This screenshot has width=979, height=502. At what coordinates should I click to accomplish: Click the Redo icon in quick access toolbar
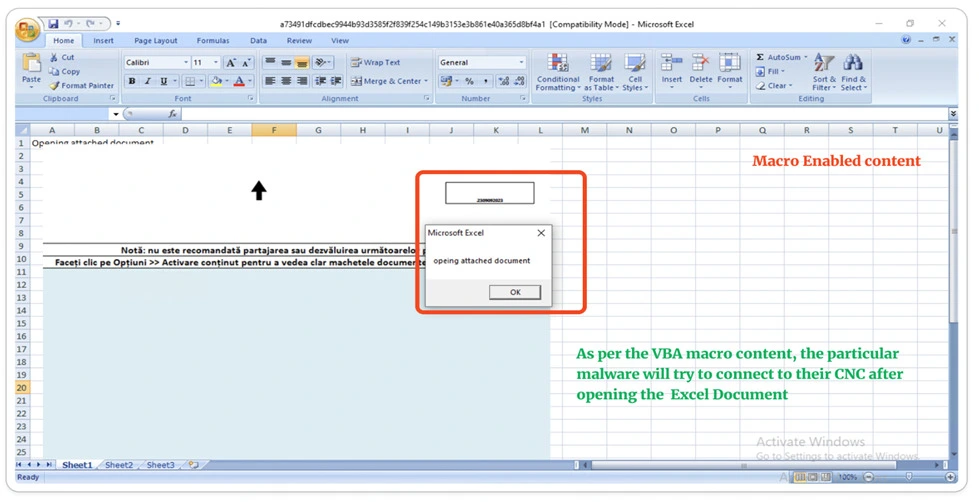90,24
